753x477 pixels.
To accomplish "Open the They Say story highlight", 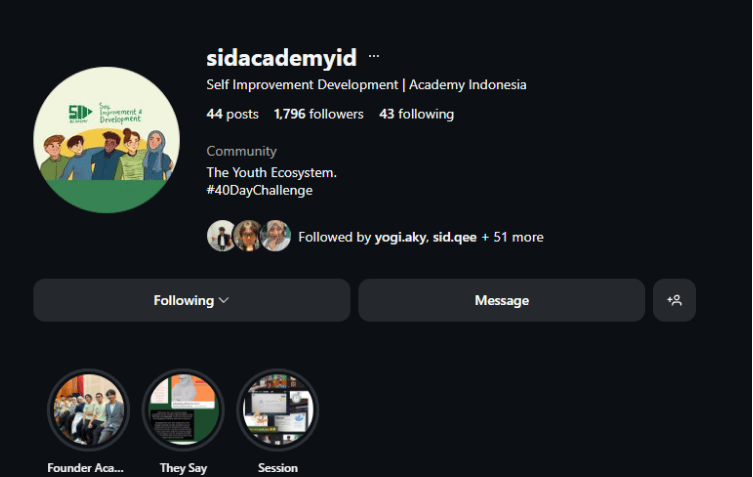I will point(183,410).
